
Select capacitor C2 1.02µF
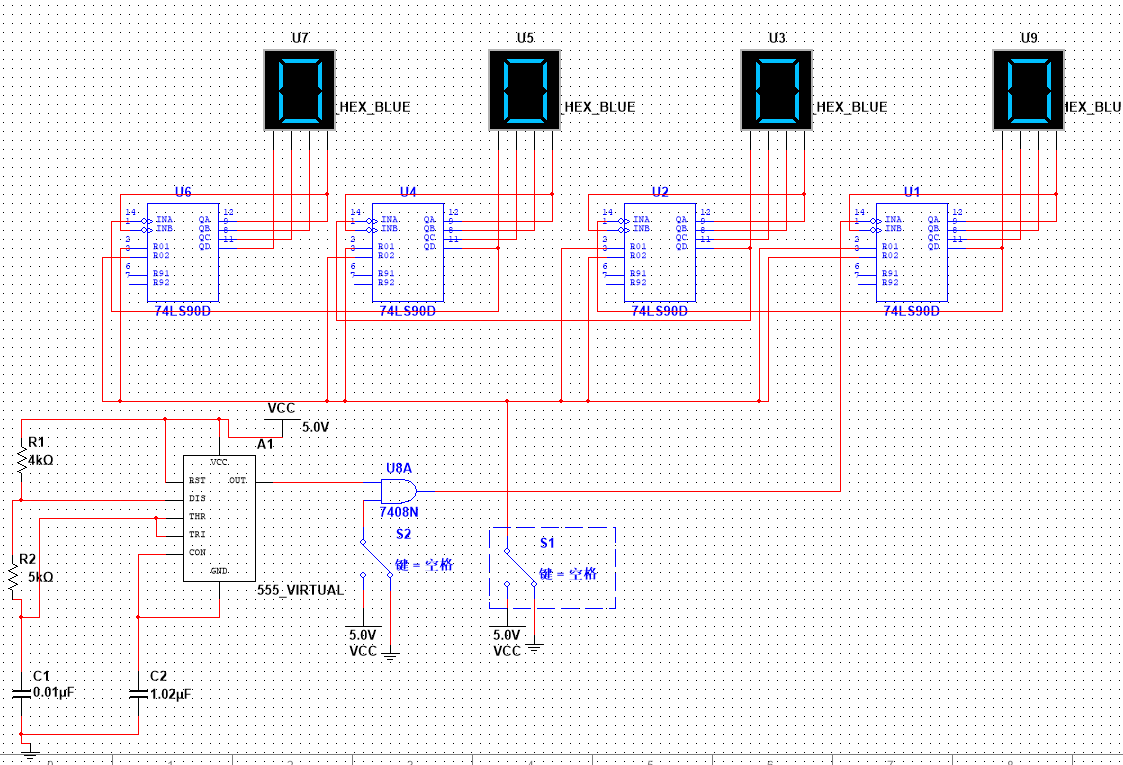138,693
